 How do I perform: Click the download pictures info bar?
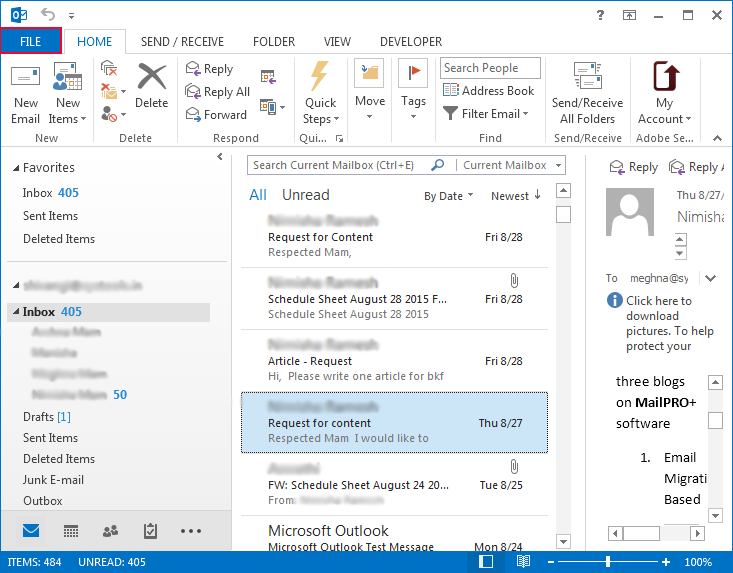pos(661,323)
